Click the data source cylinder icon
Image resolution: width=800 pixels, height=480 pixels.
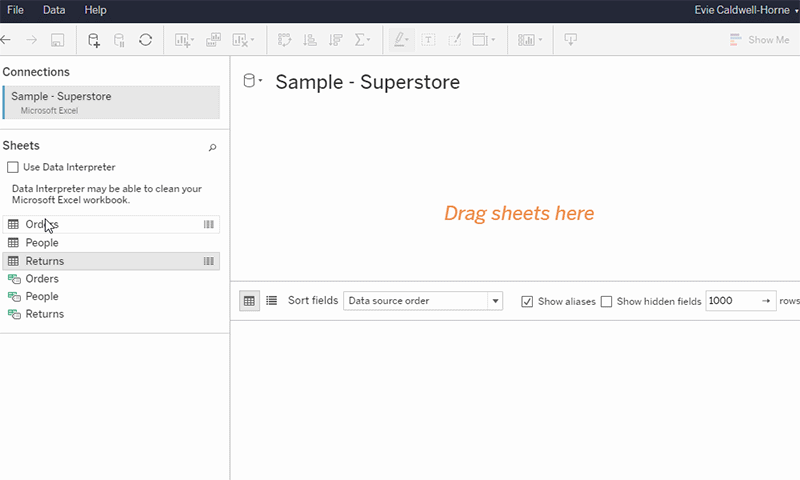click(248, 81)
